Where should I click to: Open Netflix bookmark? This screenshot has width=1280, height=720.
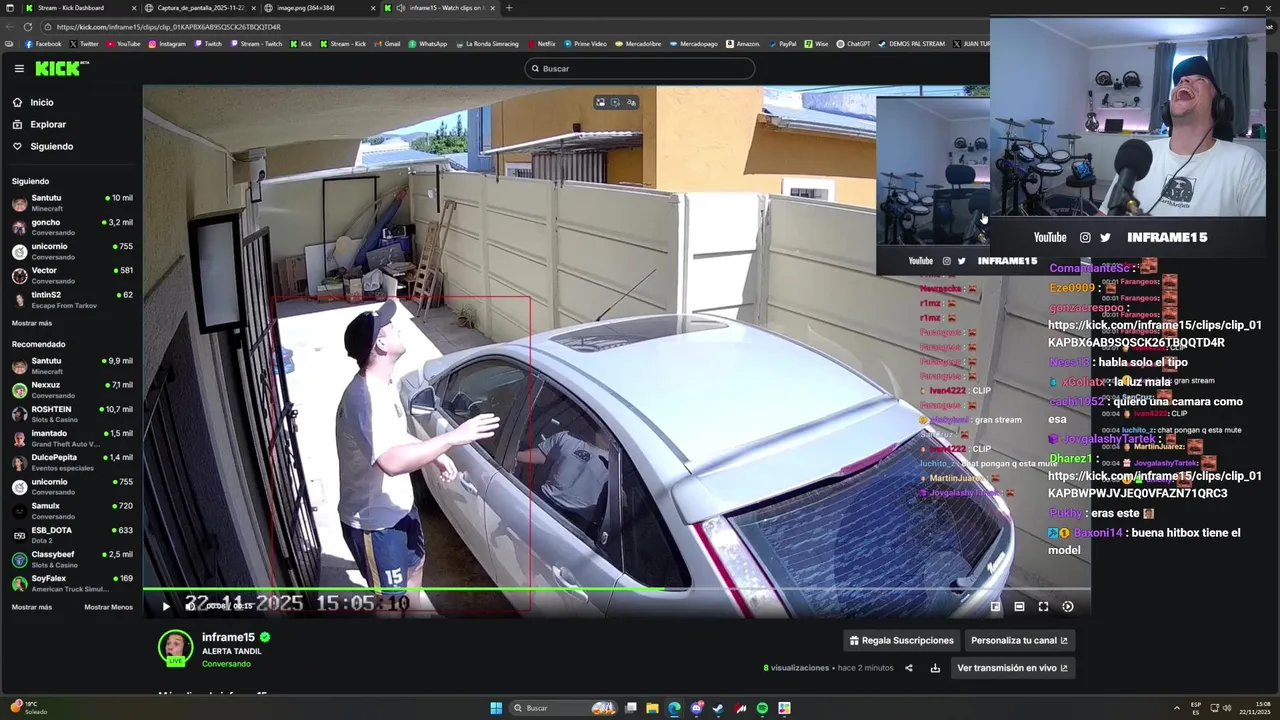[541, 44]
